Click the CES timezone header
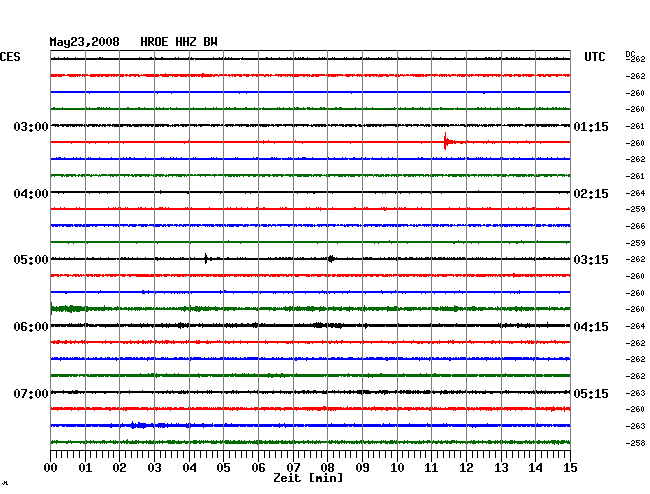650x494 pixels. coord(10,57)
